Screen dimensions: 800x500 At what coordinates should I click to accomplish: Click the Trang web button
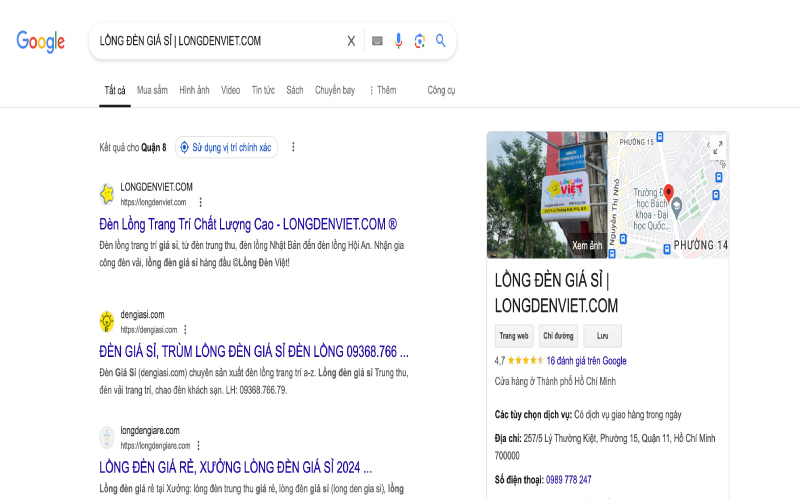point(514,336)
